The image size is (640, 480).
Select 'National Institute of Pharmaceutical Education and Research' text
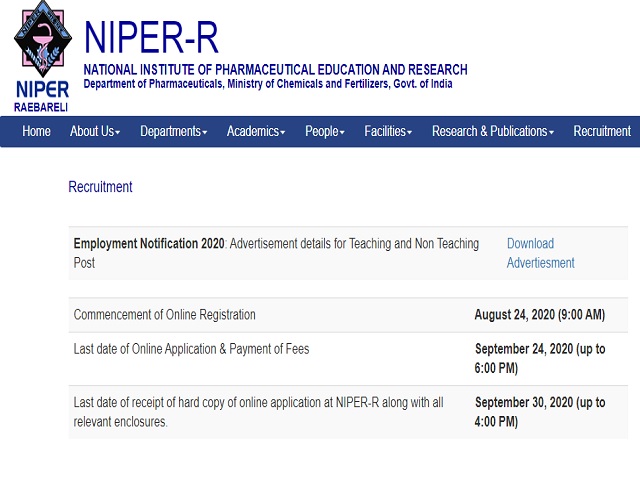tap(276, 70)
